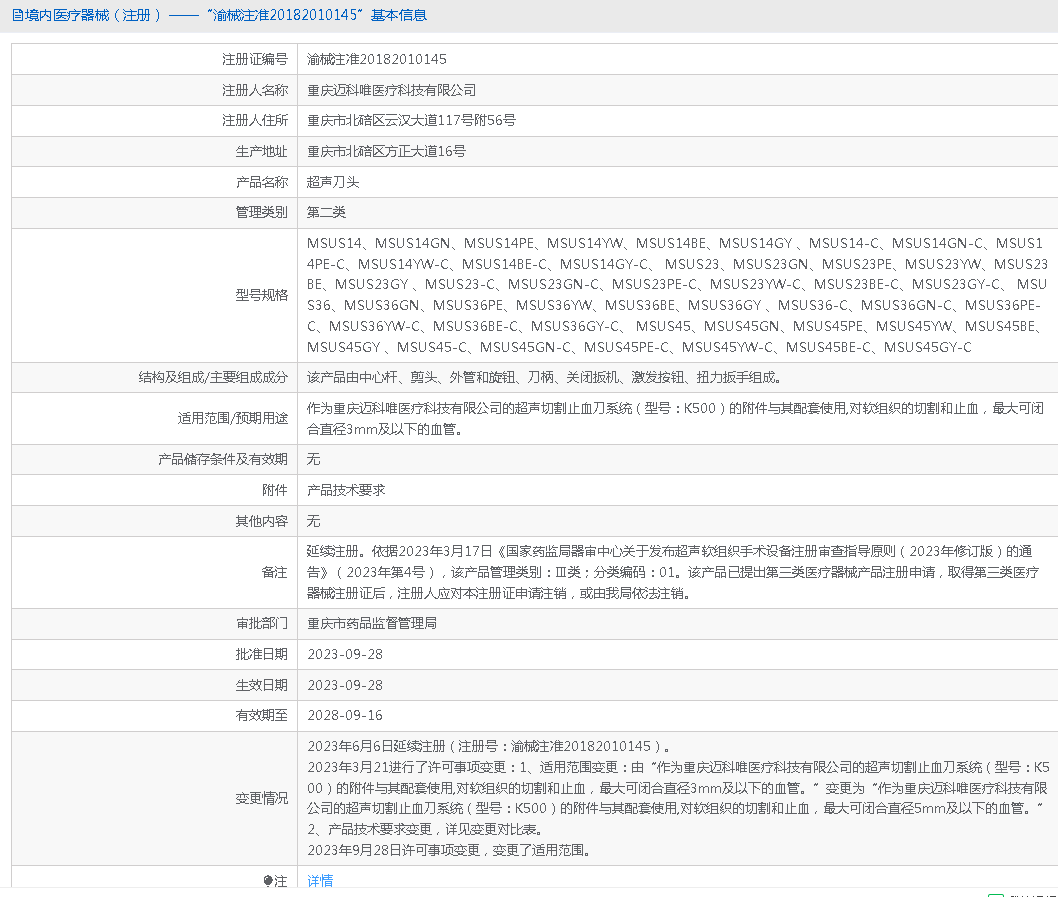
Task: Click the 变更情况 row label
Action: tap(261, 798)
